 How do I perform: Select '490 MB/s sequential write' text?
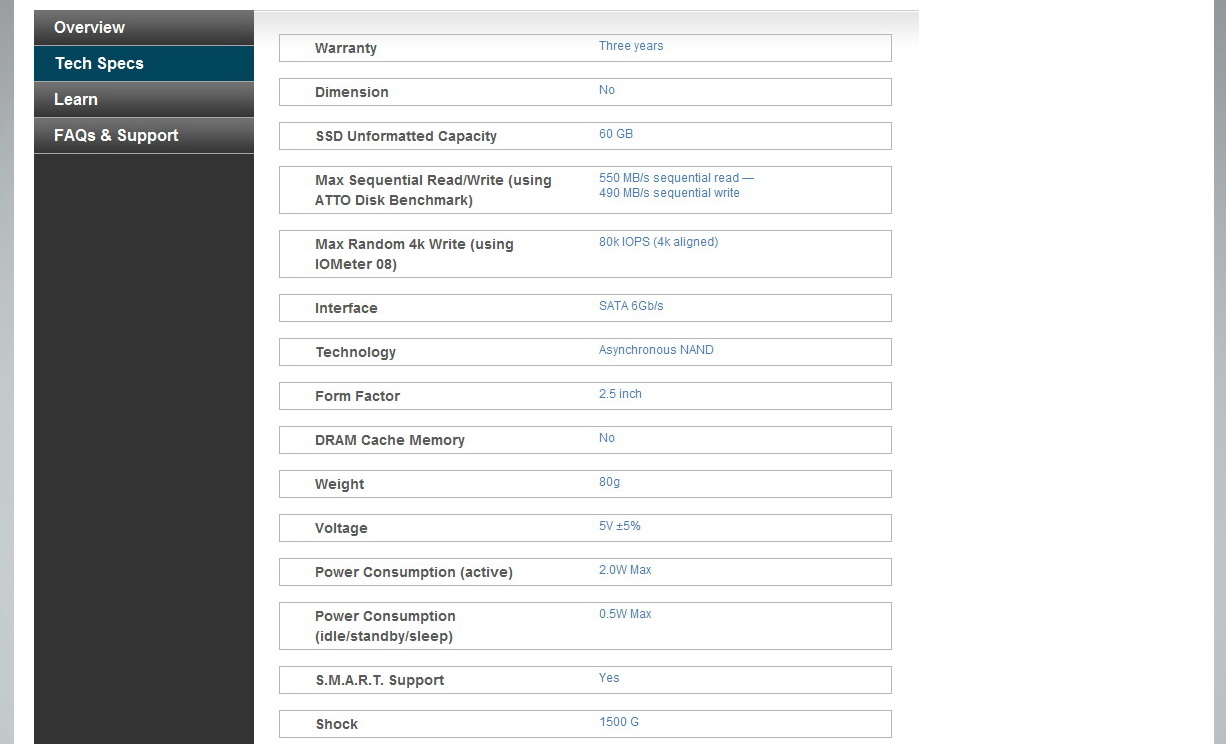[669, 193]
